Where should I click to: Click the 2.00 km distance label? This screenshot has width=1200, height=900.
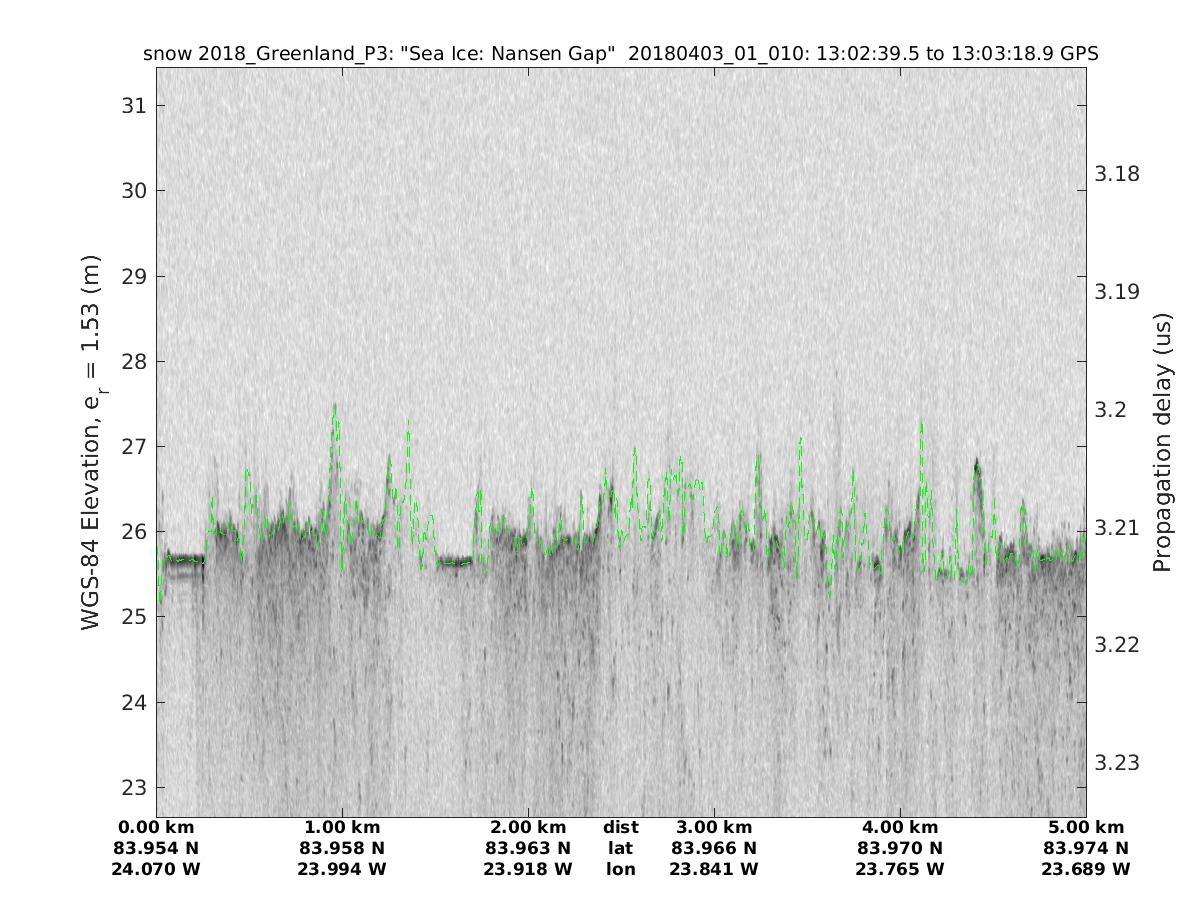[528, 828]
